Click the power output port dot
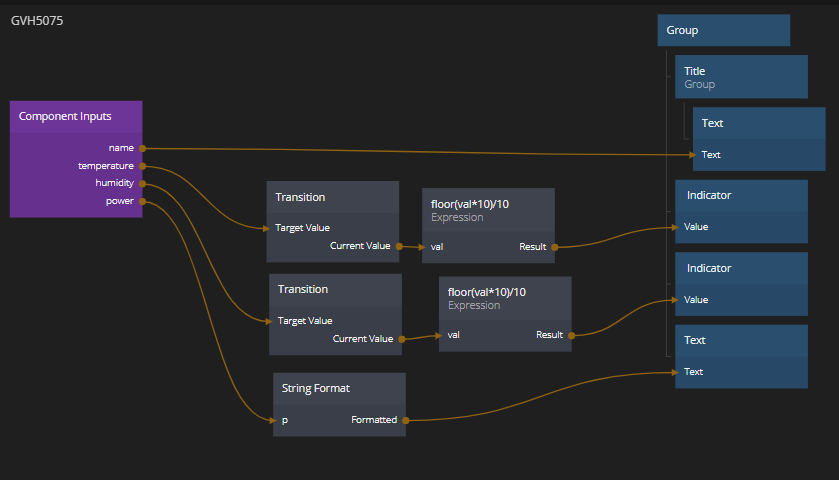 click(x=143, y=201)
